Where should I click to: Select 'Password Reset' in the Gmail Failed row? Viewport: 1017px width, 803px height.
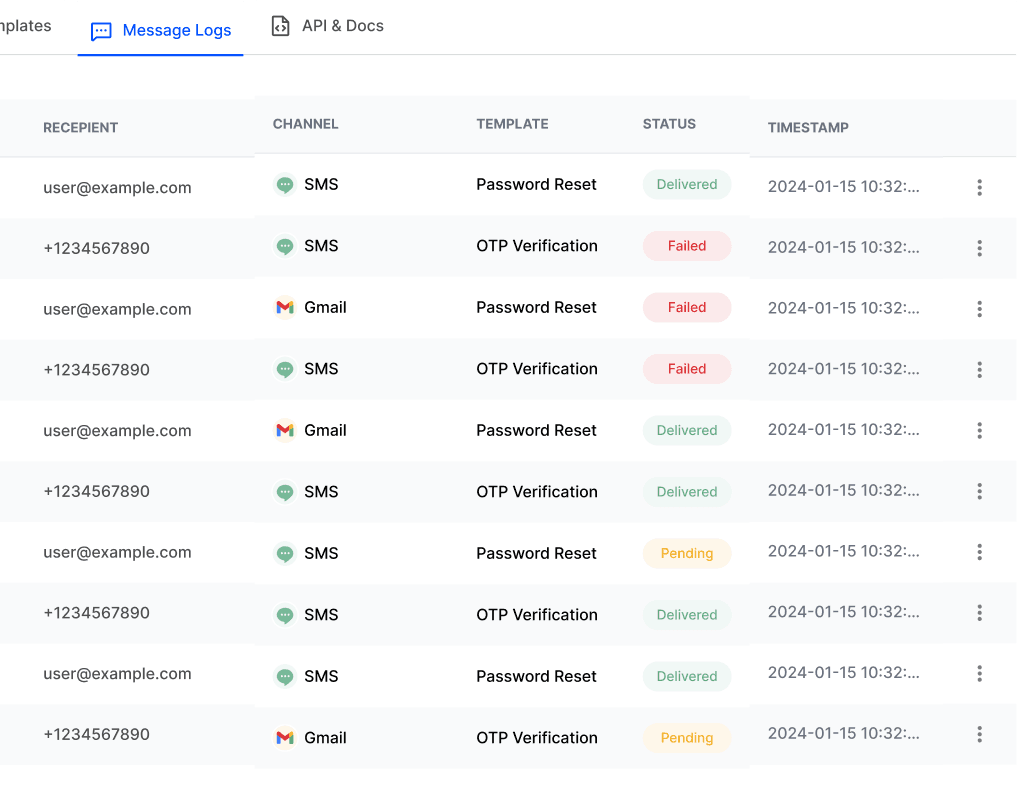536,307
